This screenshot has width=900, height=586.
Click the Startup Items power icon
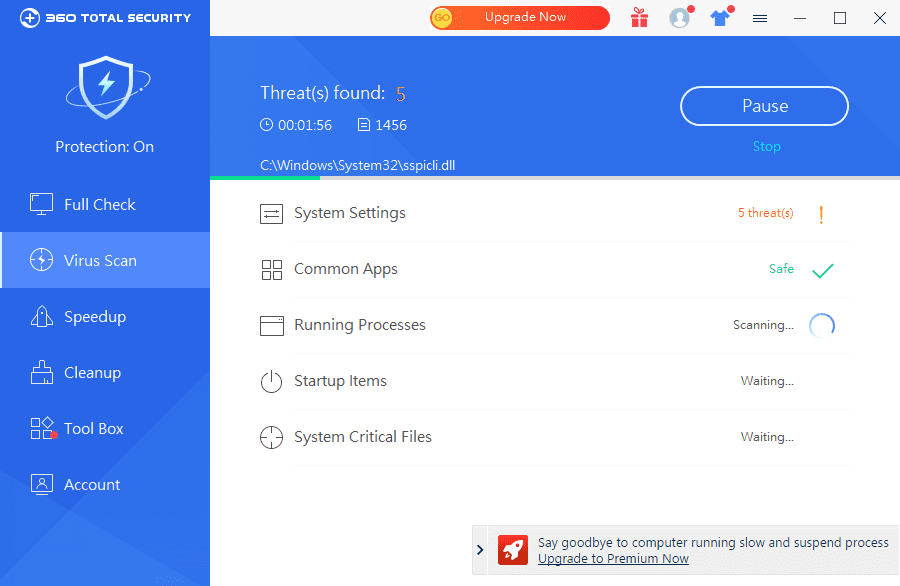coord(271,381)
